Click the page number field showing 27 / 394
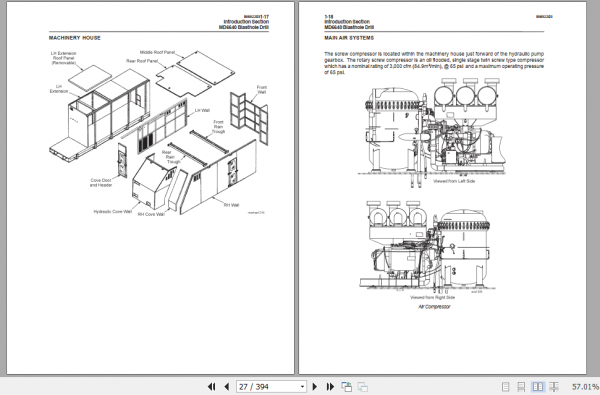600x395 pixels. point(271,387)
